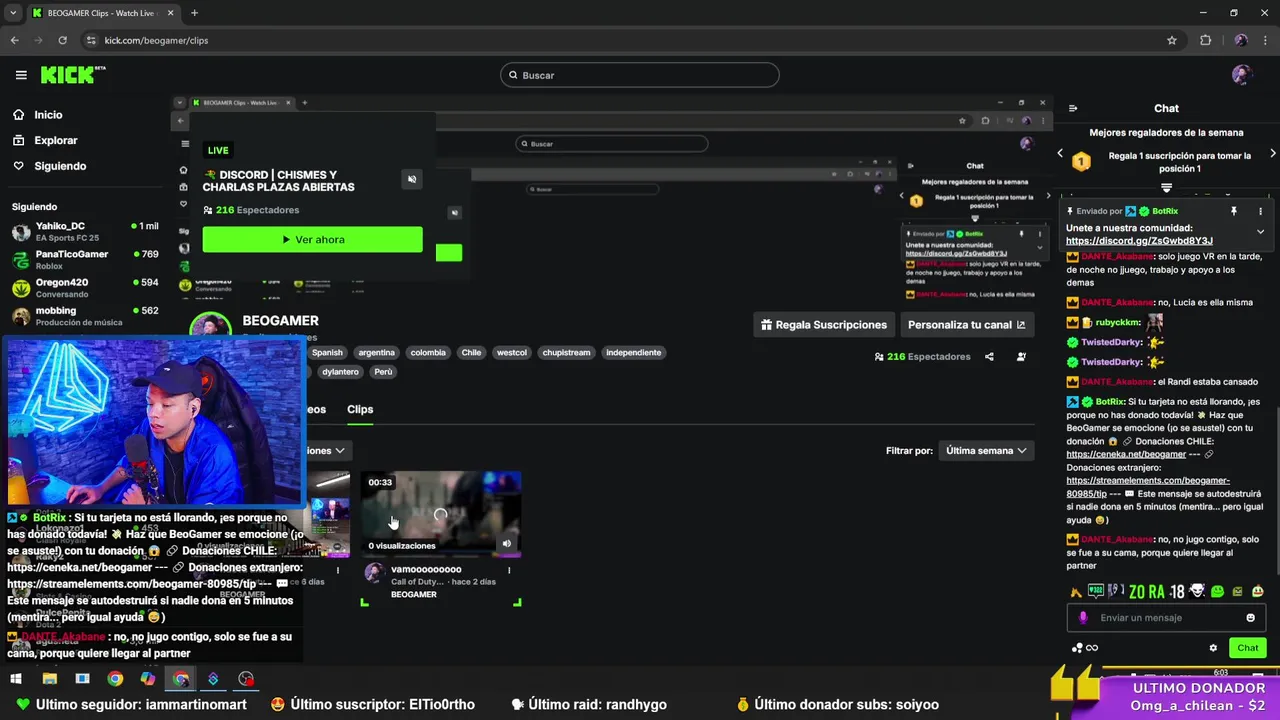Screen dimensions: 1280x720
Task: Open a new Chrome tab
Action: [194, 13]
